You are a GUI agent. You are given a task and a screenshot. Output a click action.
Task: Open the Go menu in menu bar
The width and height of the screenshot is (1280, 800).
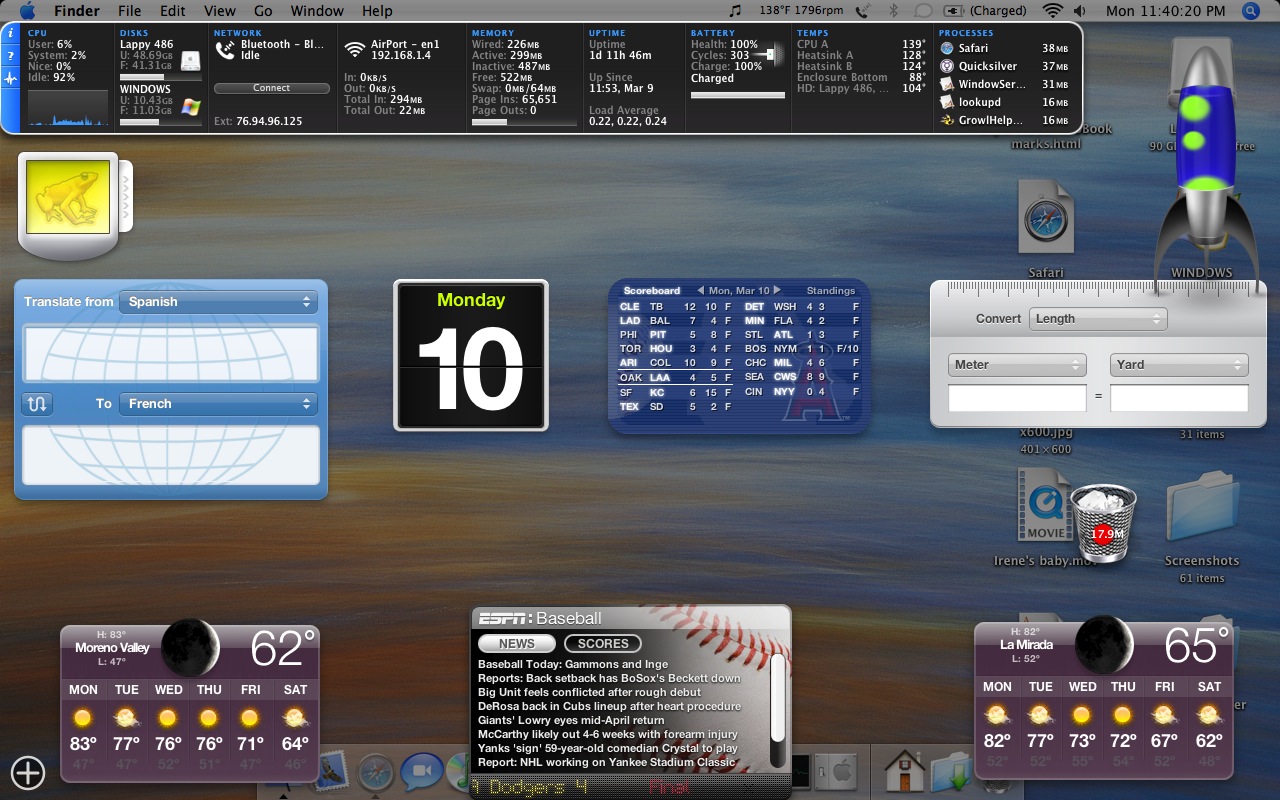click(x=263, y=11)
